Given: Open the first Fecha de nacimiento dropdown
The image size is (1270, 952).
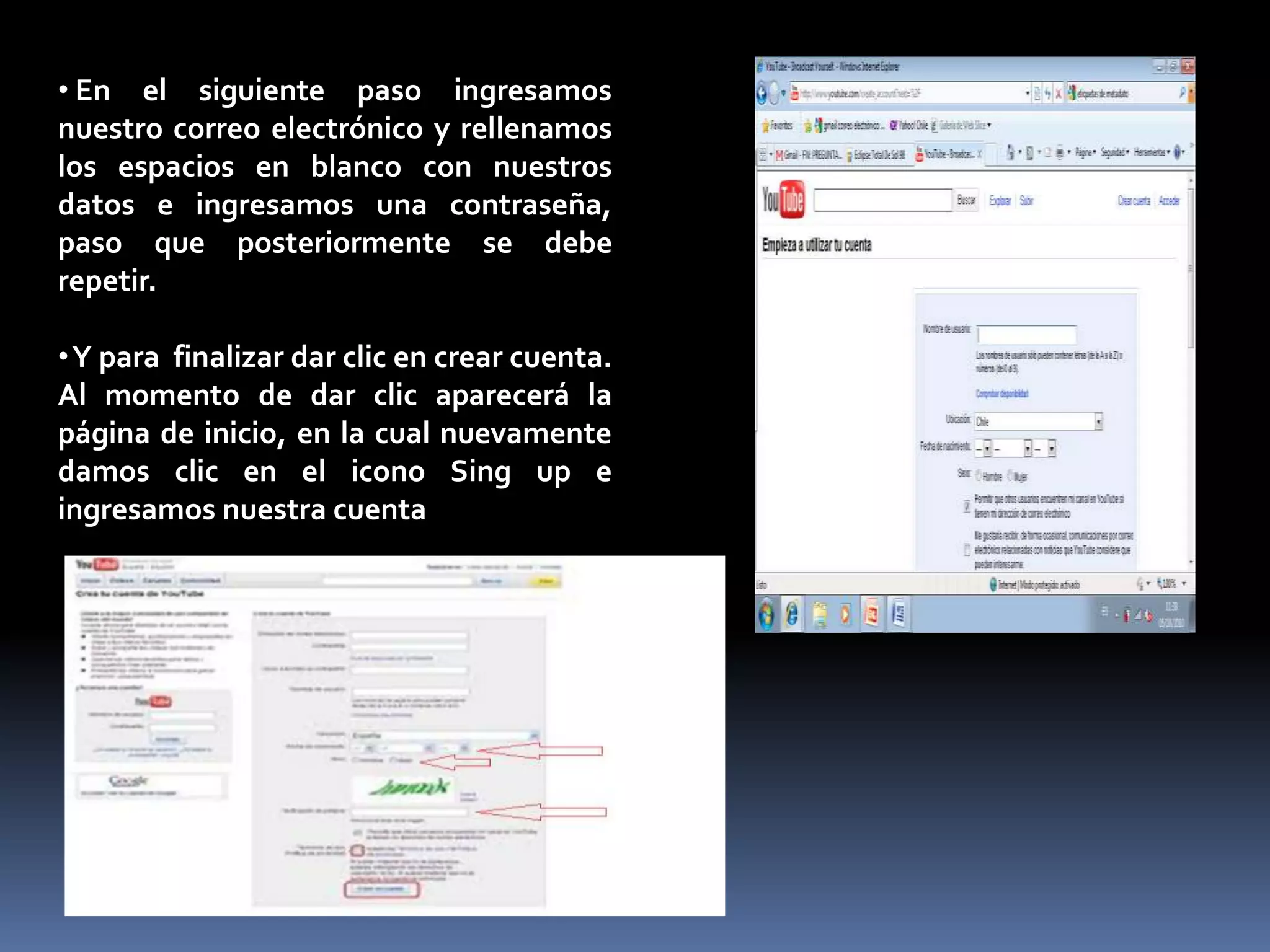Looking at the screenshot, I should tap(984, 447).
